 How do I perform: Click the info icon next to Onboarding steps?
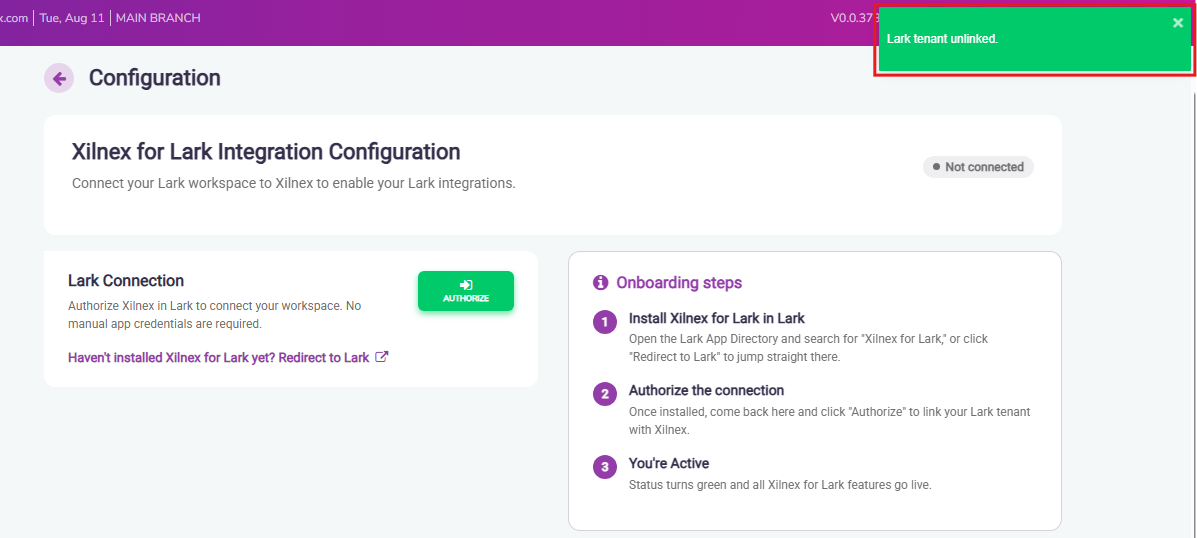600,282
